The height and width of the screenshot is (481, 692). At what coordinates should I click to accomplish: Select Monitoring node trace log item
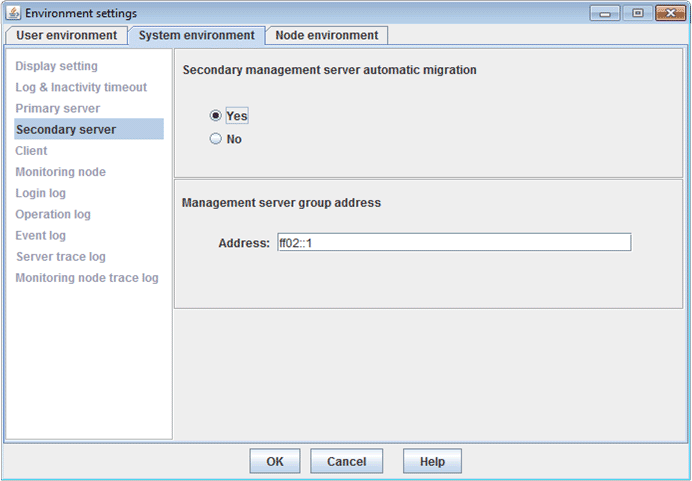pyautogui.click(x=87, y=278)
